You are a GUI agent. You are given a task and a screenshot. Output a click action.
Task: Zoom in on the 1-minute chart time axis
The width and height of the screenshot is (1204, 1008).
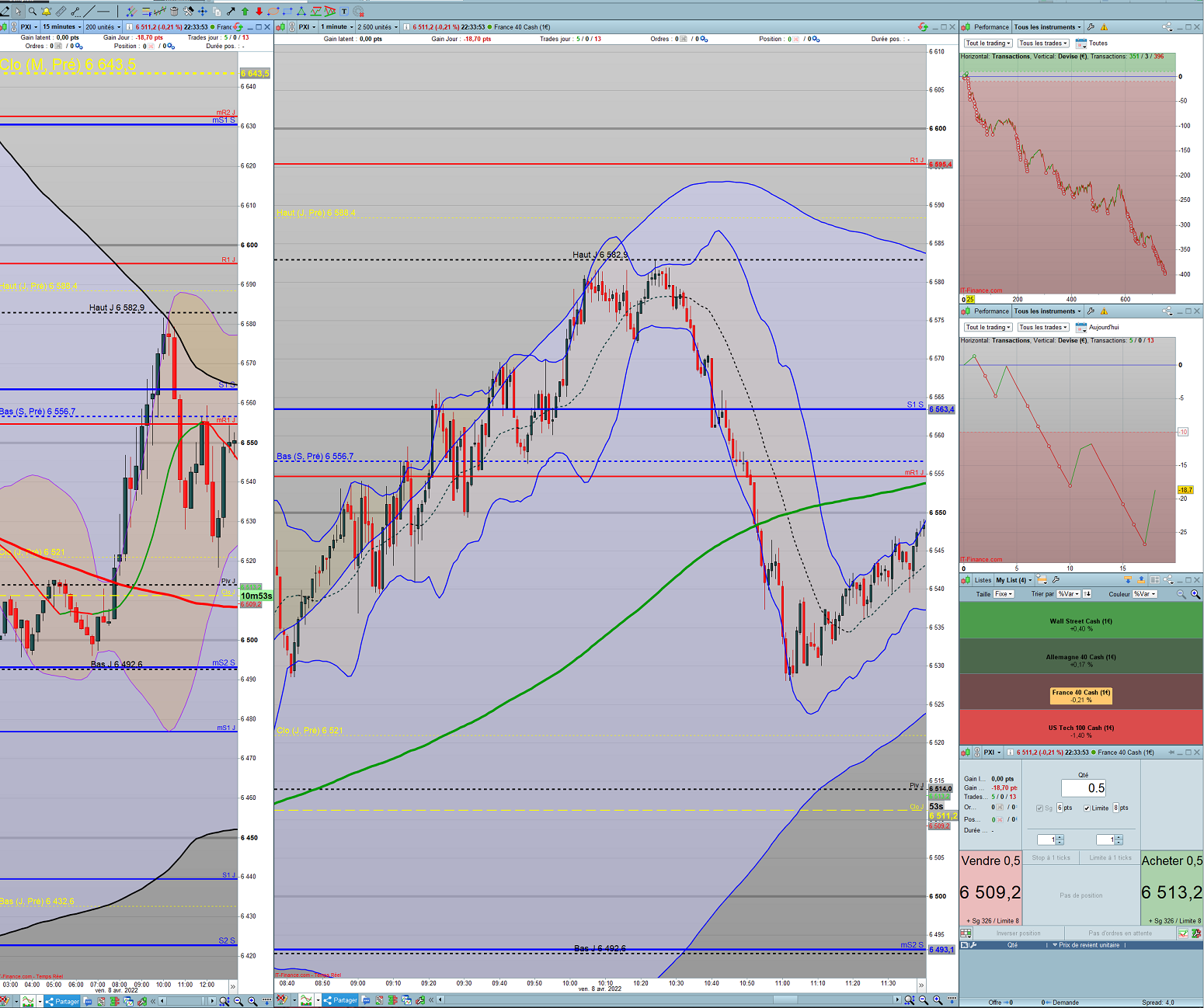[938, 1000]
